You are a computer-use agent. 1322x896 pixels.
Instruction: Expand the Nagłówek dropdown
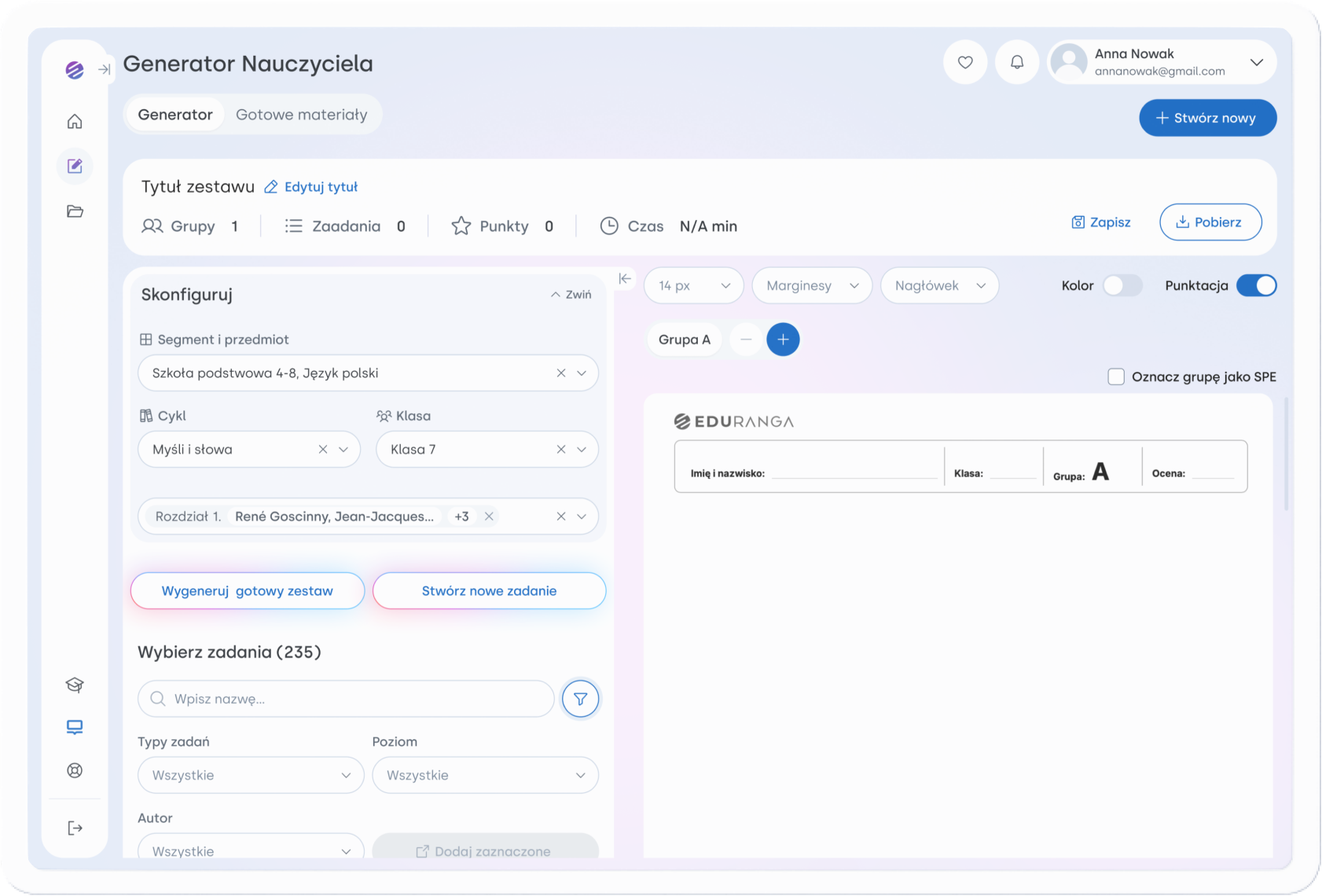click(939, 285)
